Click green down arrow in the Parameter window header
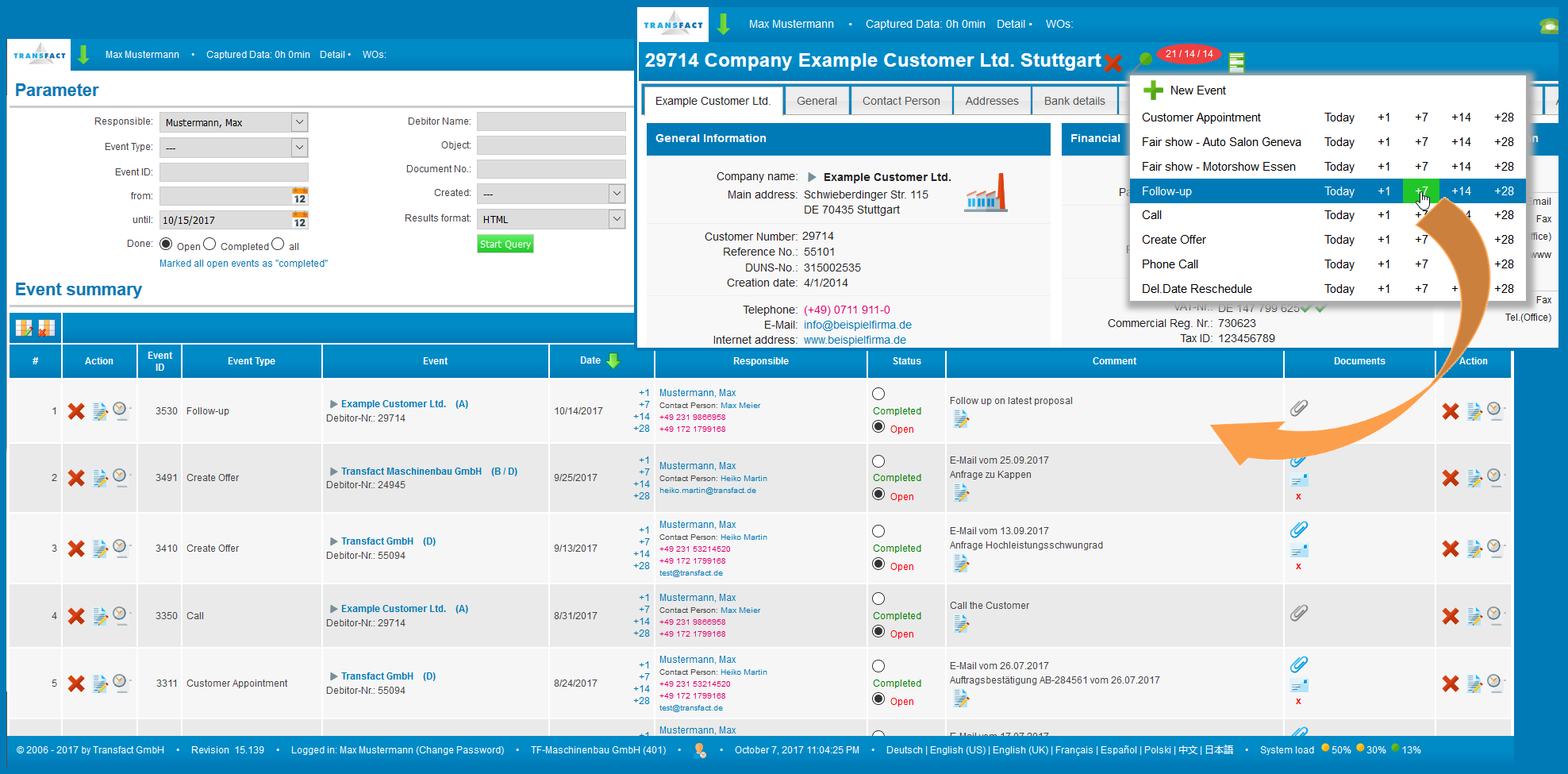This screenshot has height=774, width=1568. [x=83, y=55]
